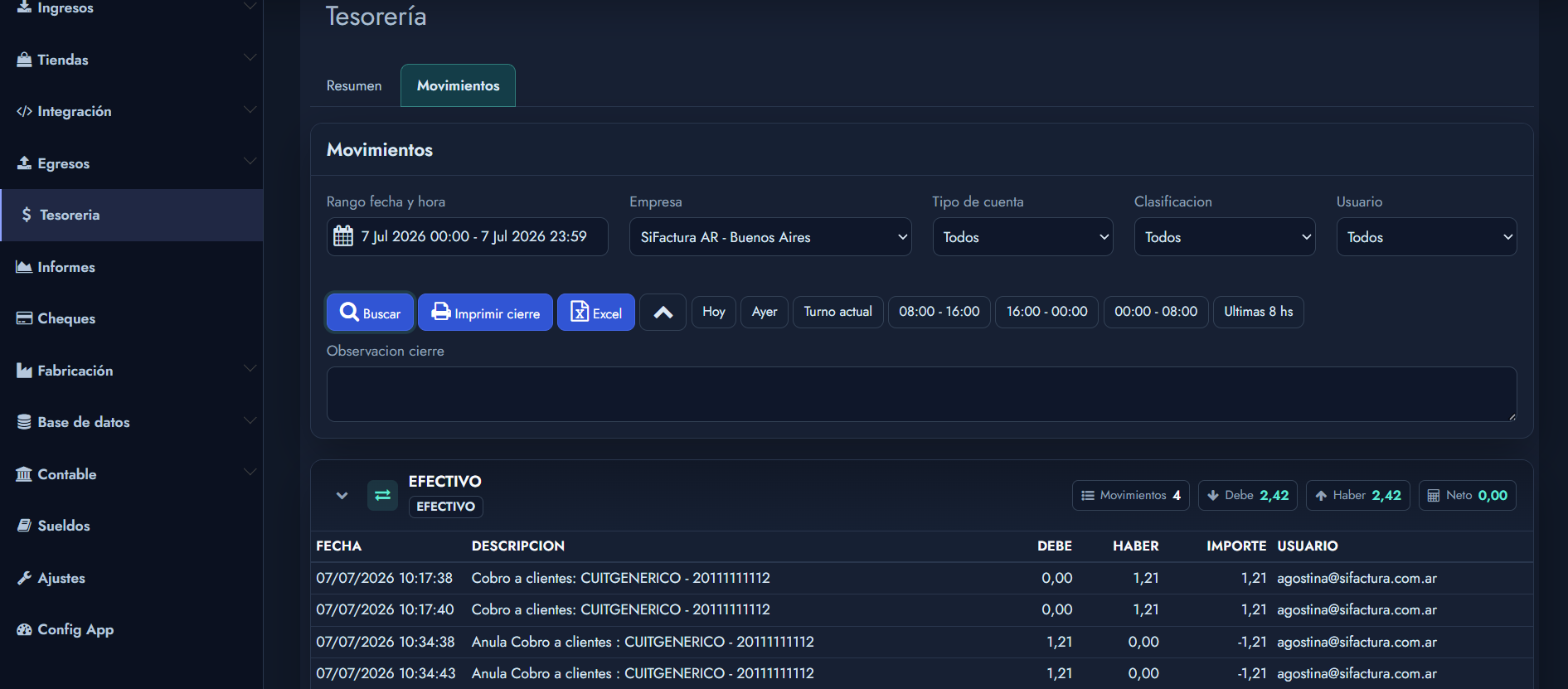
Task: Expand the Contable sidebar menu chevron
Action: [x=250, y=473]
